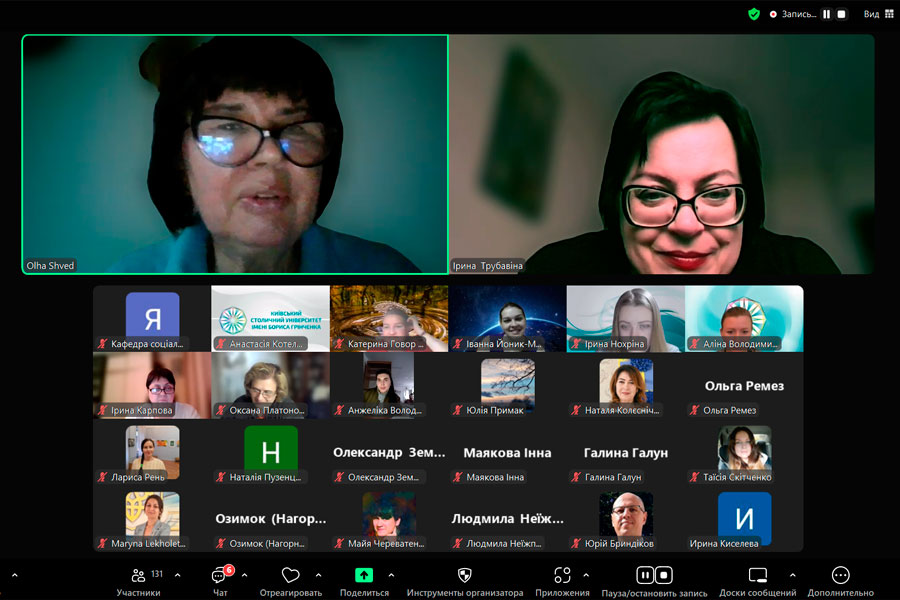This screenshot has width=900, height=600.
Task: Click the Катерина Говор participant tile
Action: pos(389,319)
